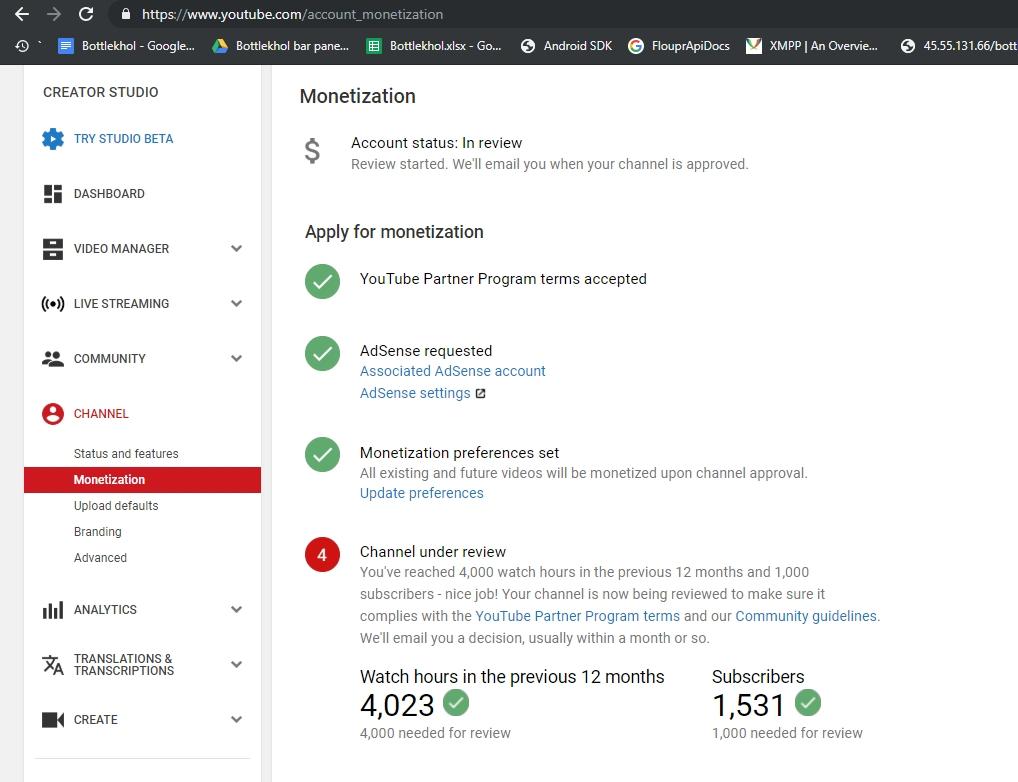Click the Video Manager icon

pyautogui.click(x=53, y=249)
